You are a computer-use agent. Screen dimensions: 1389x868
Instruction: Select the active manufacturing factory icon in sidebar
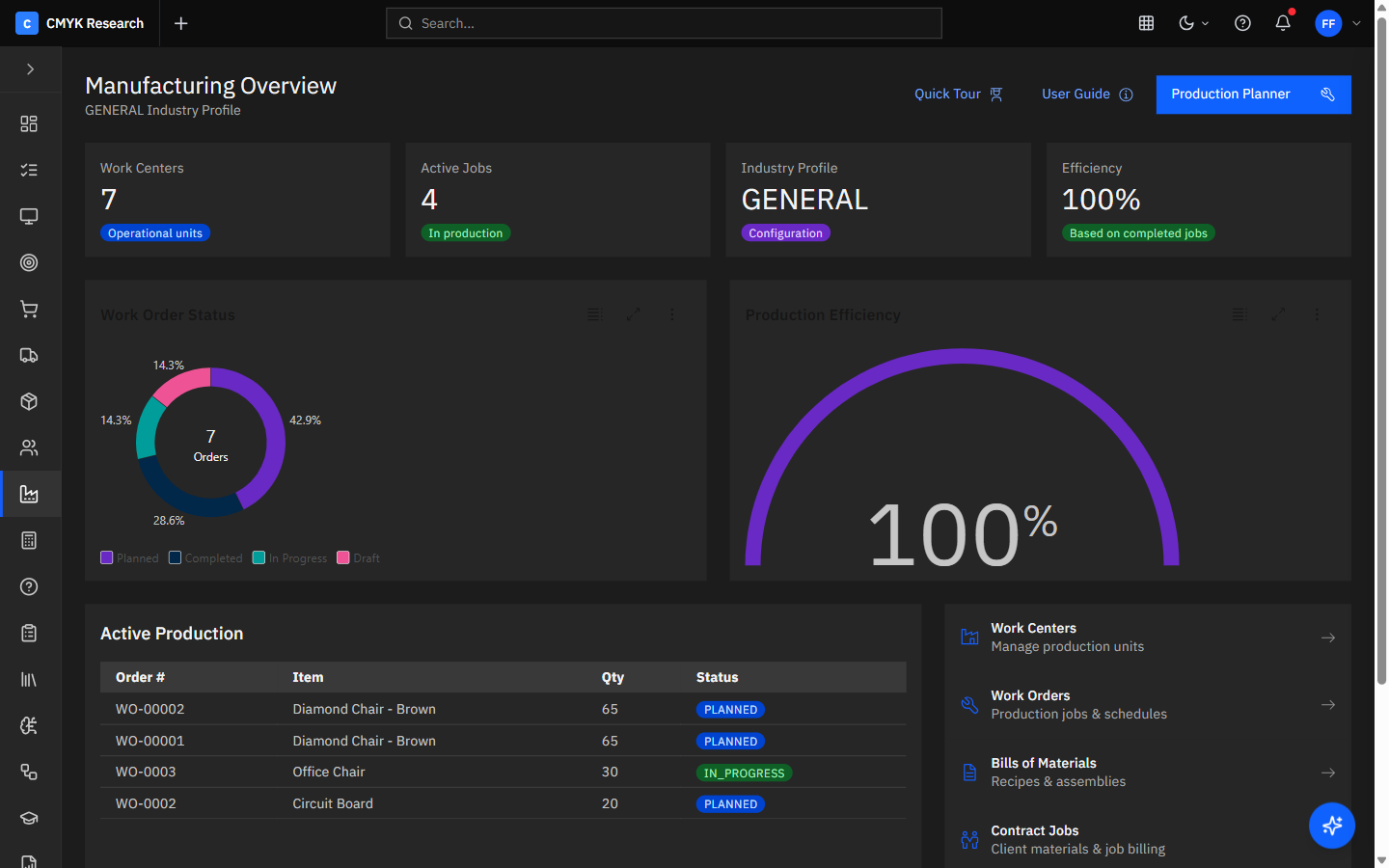point(29,494)
